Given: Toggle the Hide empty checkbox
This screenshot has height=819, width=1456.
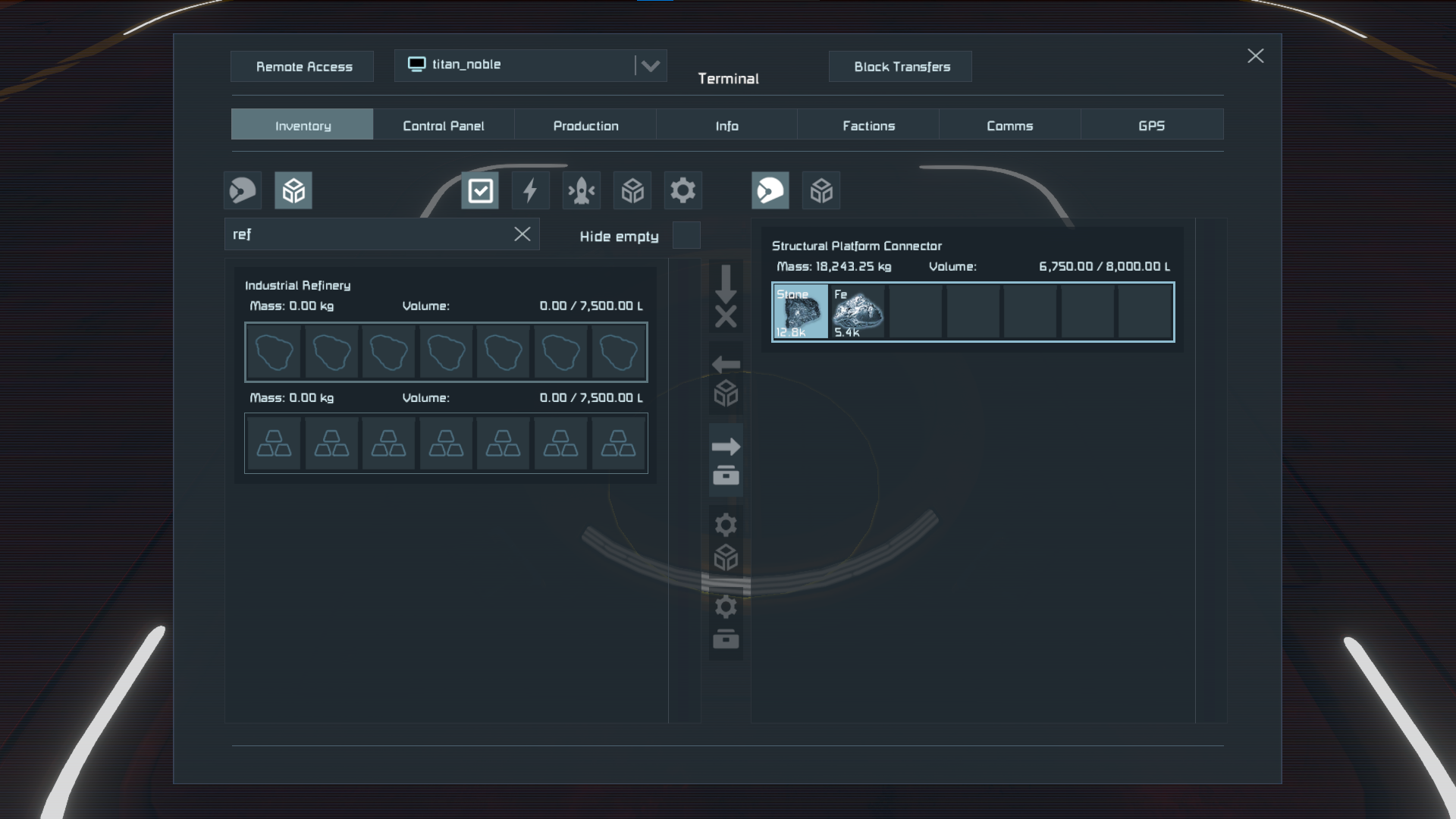Looking at the screenshot, I should click(686, 235).
